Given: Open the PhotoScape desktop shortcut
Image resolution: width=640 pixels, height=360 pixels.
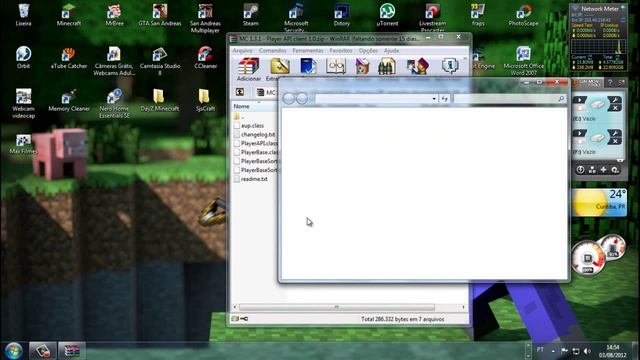Looking at the screenshot, I should pos(523,15).
